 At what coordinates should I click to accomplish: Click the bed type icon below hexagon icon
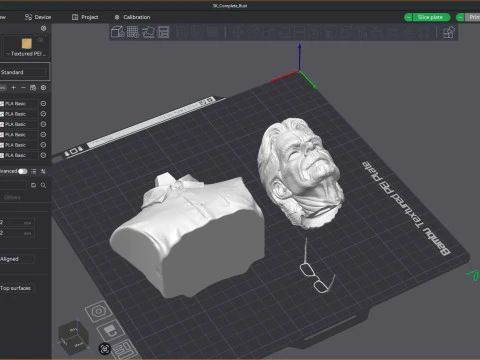pyautogui.click(x=111, y=330)
